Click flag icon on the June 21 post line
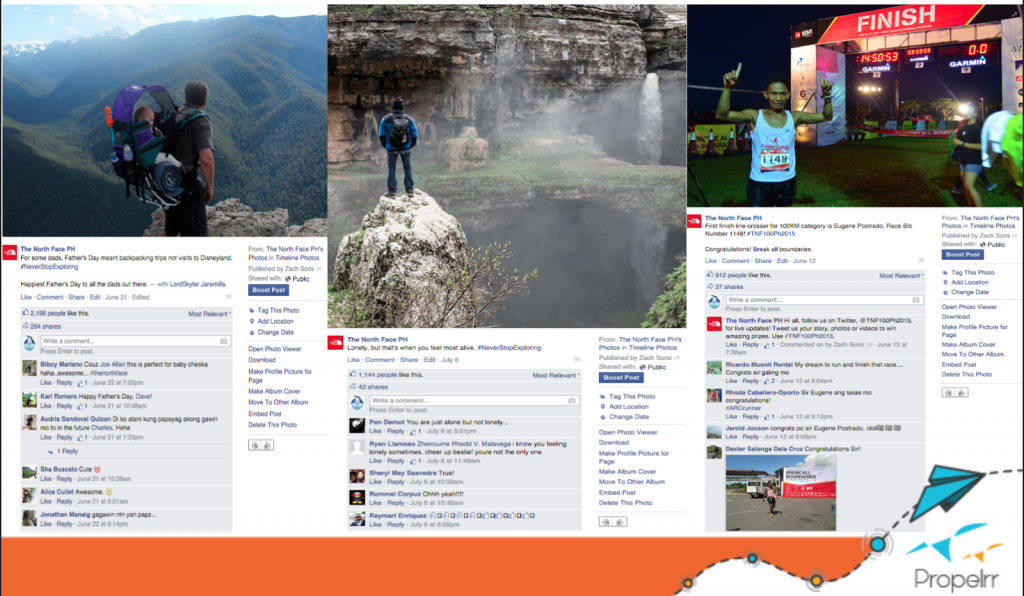The image size is (1024, 596). 229,297
